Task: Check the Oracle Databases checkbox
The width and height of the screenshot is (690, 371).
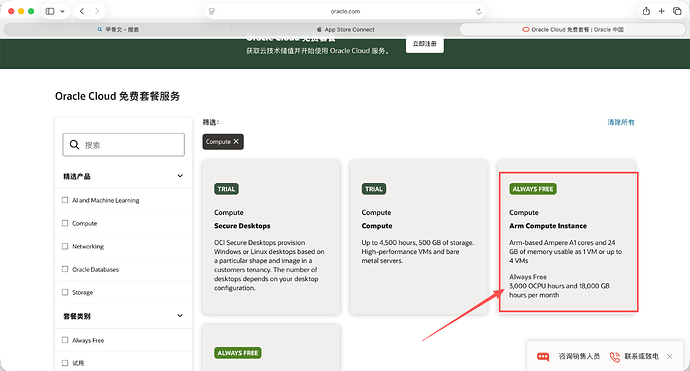Action: click(x=65, y=269)
